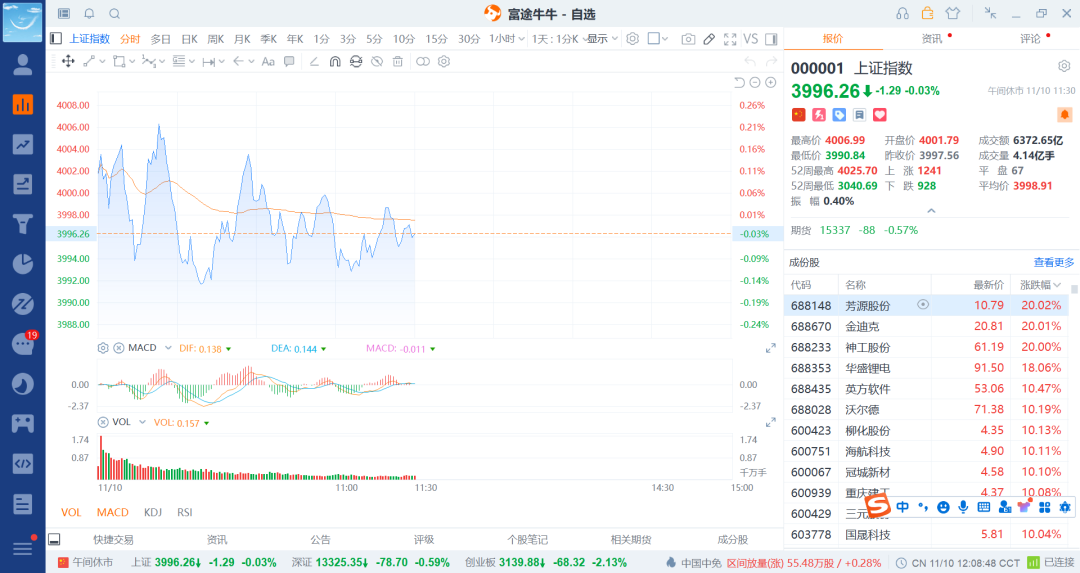Viewport: 1080px width, 573px height.
Task: Open the hamburger menu at the sidebar bottom
Action: coord(23,548)
